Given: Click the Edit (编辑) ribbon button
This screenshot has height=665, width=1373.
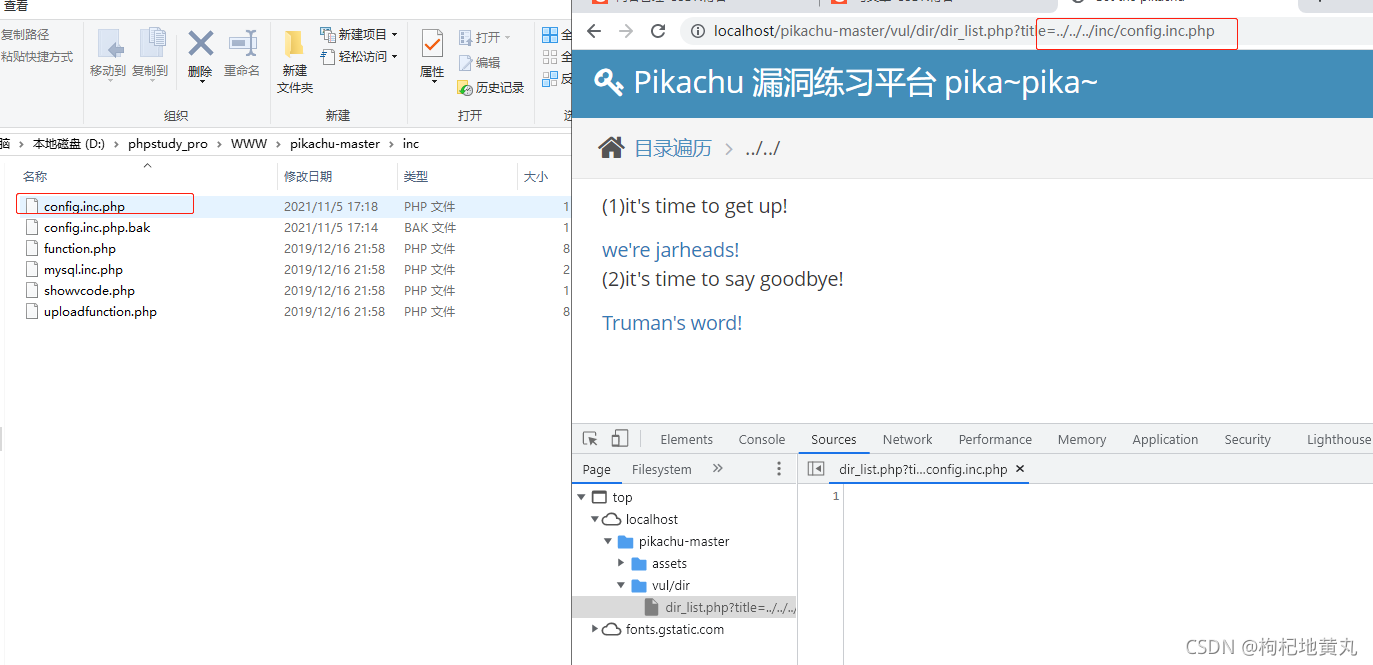Looking at the screenshot, I should (x=479, y=62).
